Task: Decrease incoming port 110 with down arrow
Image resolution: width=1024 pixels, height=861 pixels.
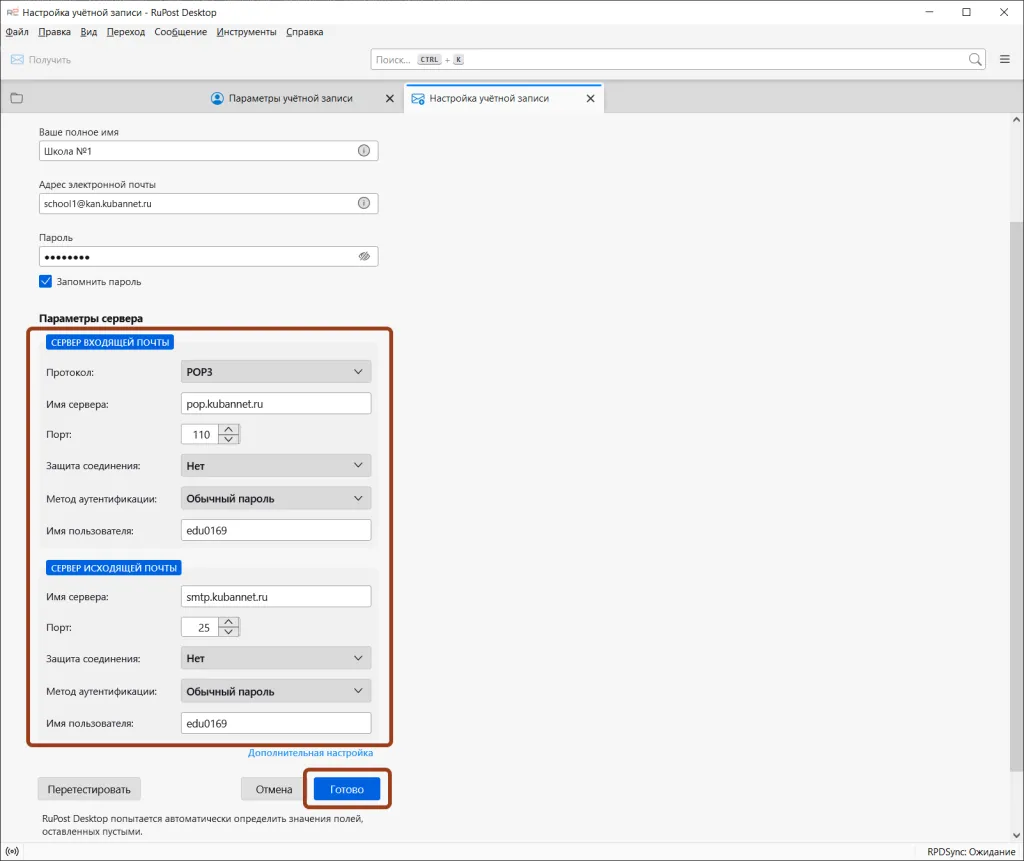Action: pos(229,439)
